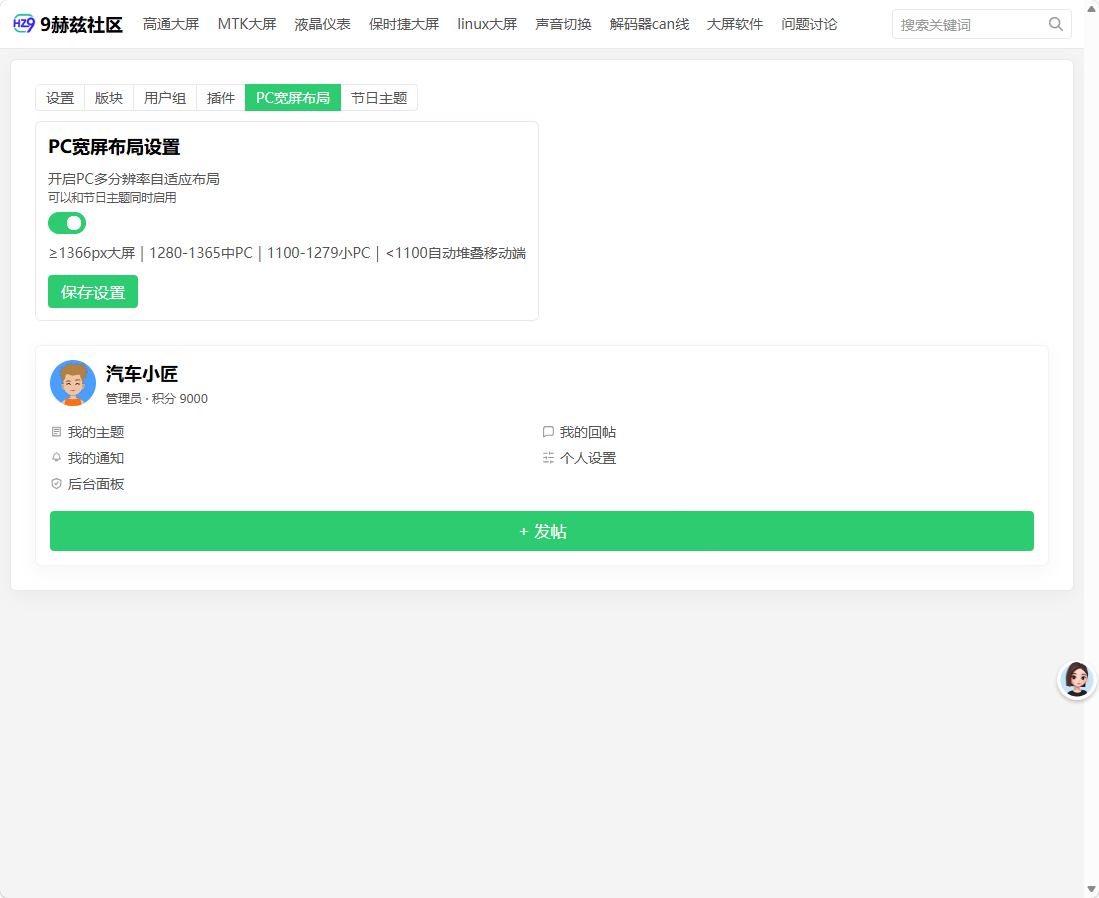The image size is (1099, 898).
Task: Open MTK大屏 in the navigation
Action: [x=247, y=25]
